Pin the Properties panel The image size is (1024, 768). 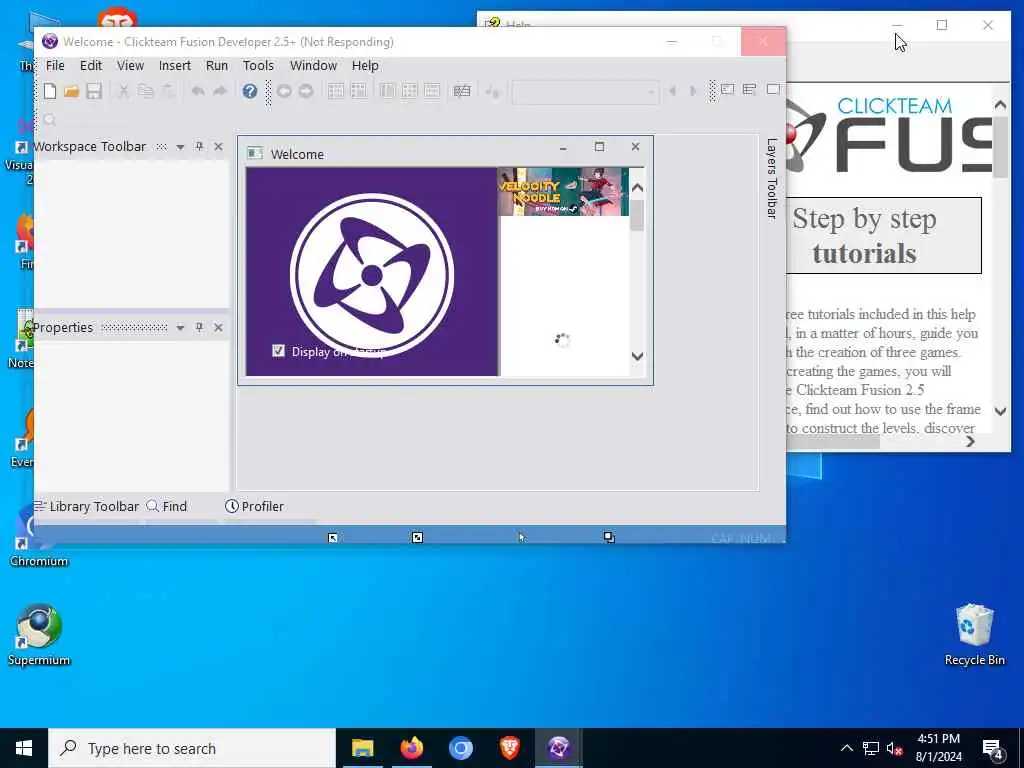(199, 327)
